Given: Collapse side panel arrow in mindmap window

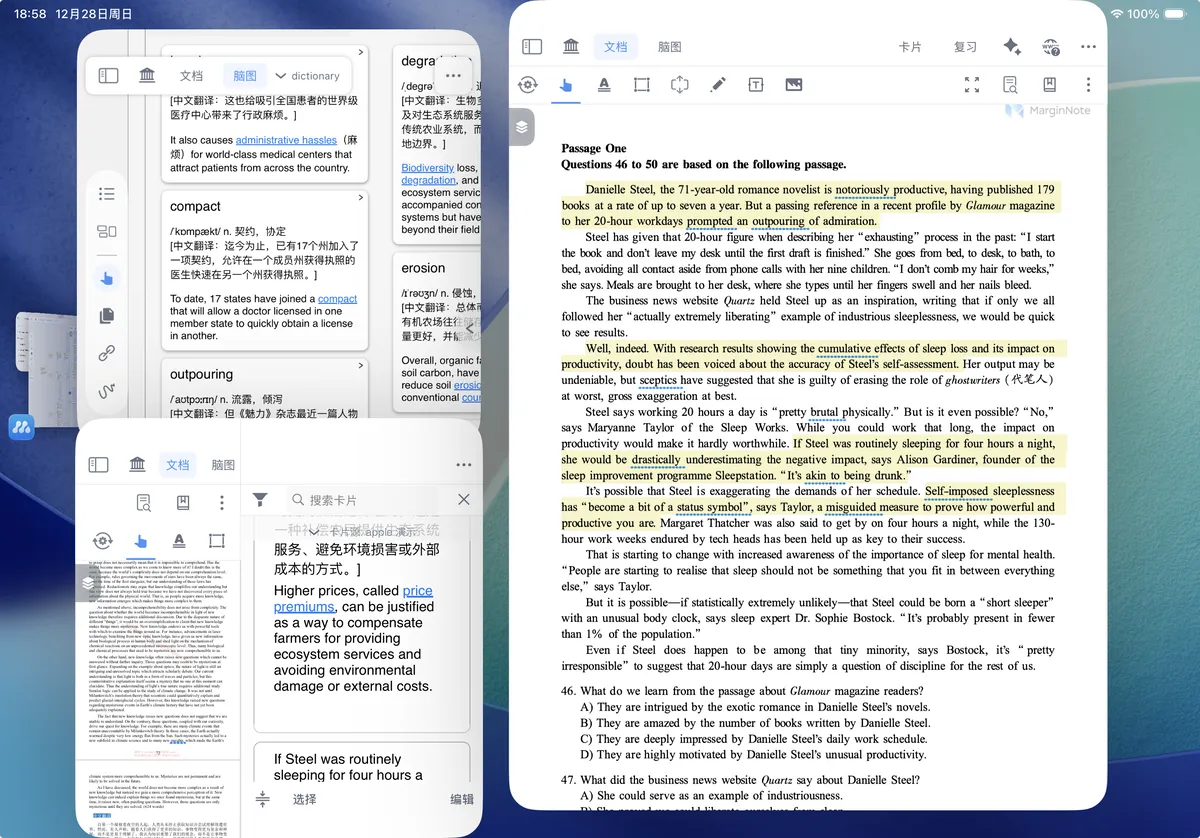Looking at the screenshot, I should (x=469, y=328).
